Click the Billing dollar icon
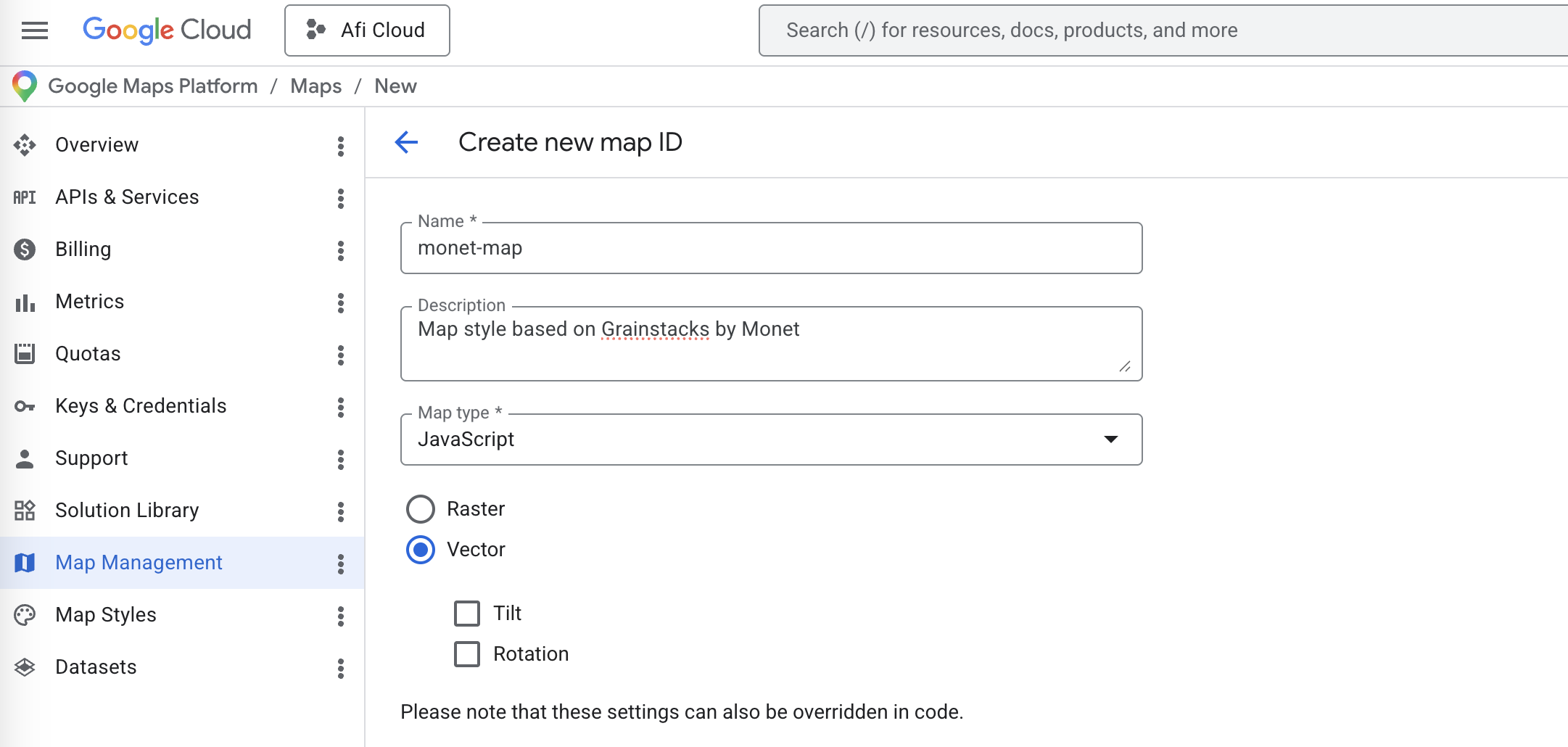The width and height of the screenshot is (1568, 747). point(25,249)
